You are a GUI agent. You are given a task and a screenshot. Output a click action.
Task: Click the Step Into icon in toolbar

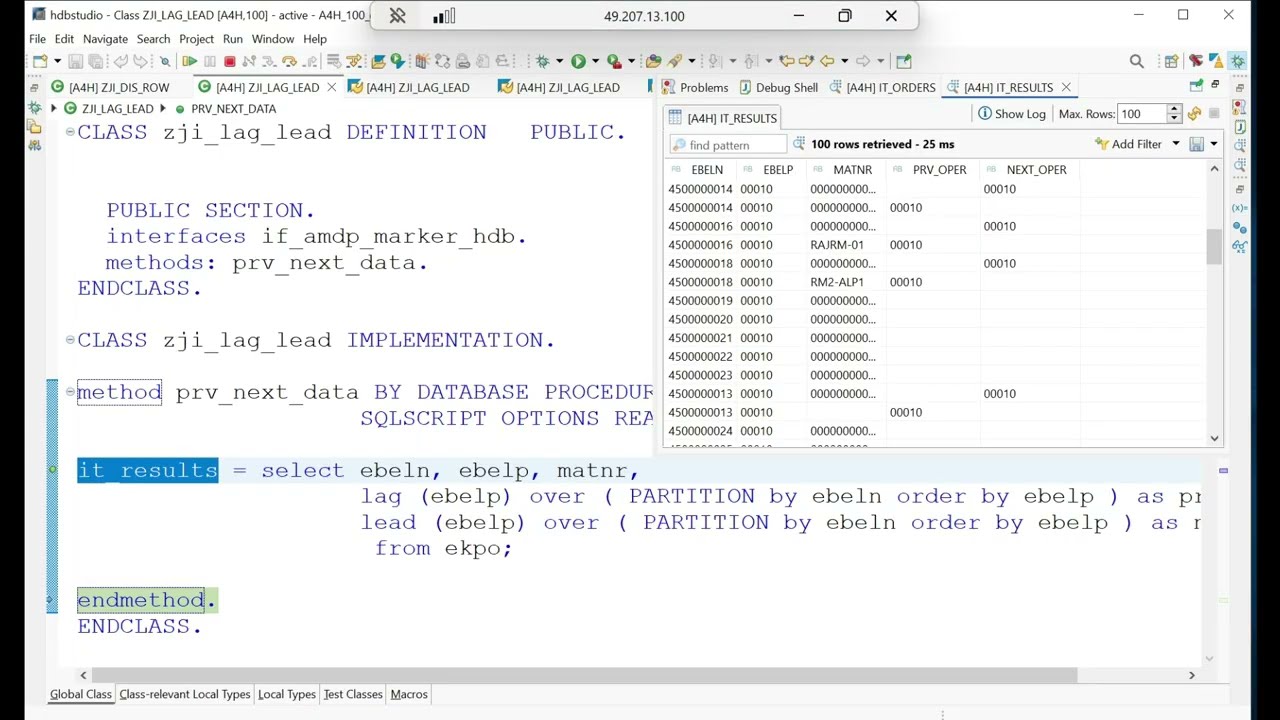point(268,61)
